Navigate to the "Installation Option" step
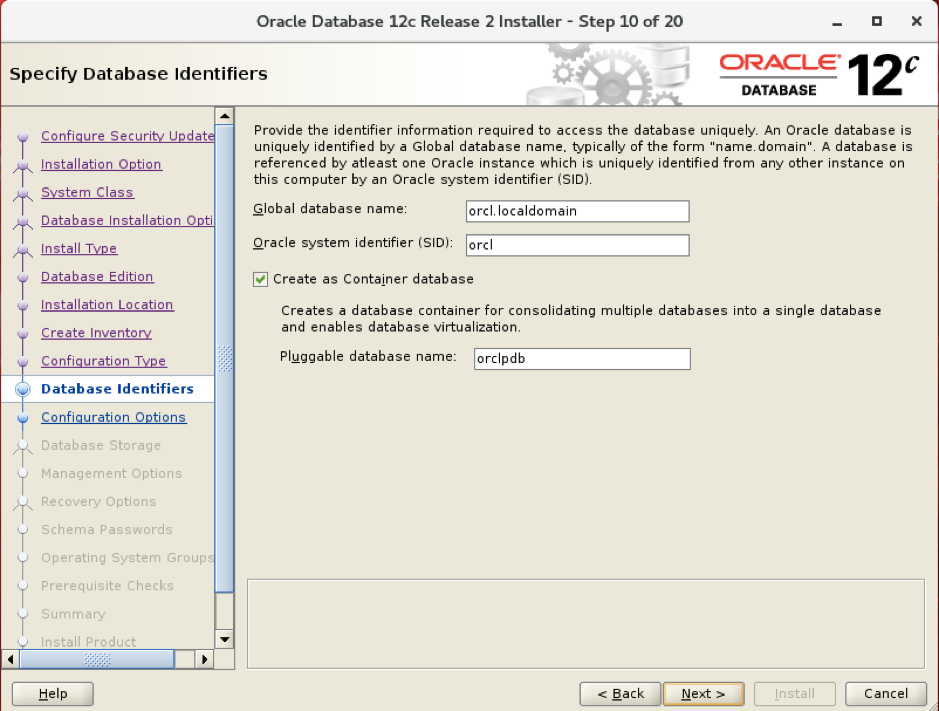 pyautogui.click(x=101, y=164)
